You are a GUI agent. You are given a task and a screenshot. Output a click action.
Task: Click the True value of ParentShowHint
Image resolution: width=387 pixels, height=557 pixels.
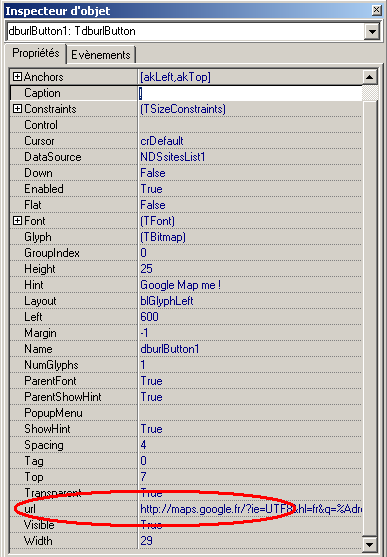(x=151, y=397)
